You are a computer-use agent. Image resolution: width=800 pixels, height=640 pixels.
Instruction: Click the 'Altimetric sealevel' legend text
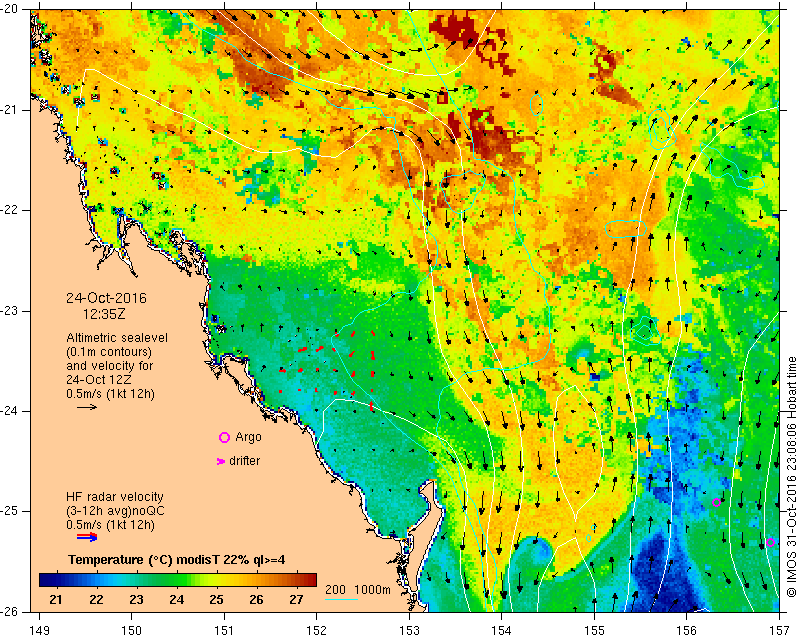[x=117, y=338]
